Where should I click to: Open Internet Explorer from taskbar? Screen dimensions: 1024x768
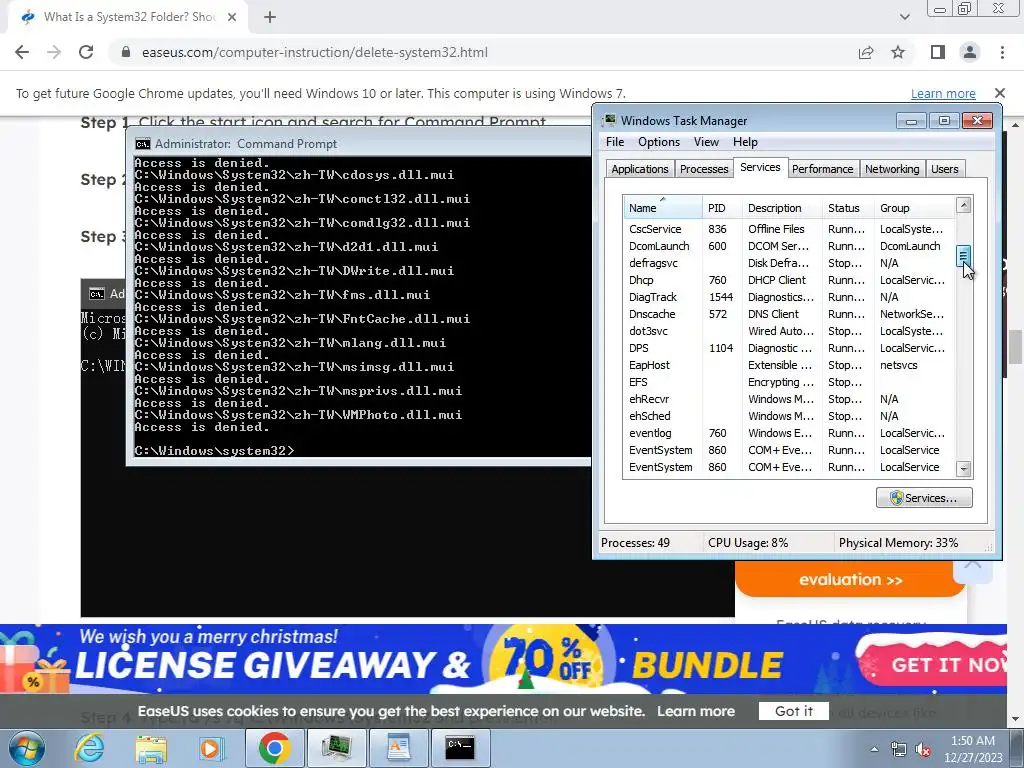[x=90, y=748]
